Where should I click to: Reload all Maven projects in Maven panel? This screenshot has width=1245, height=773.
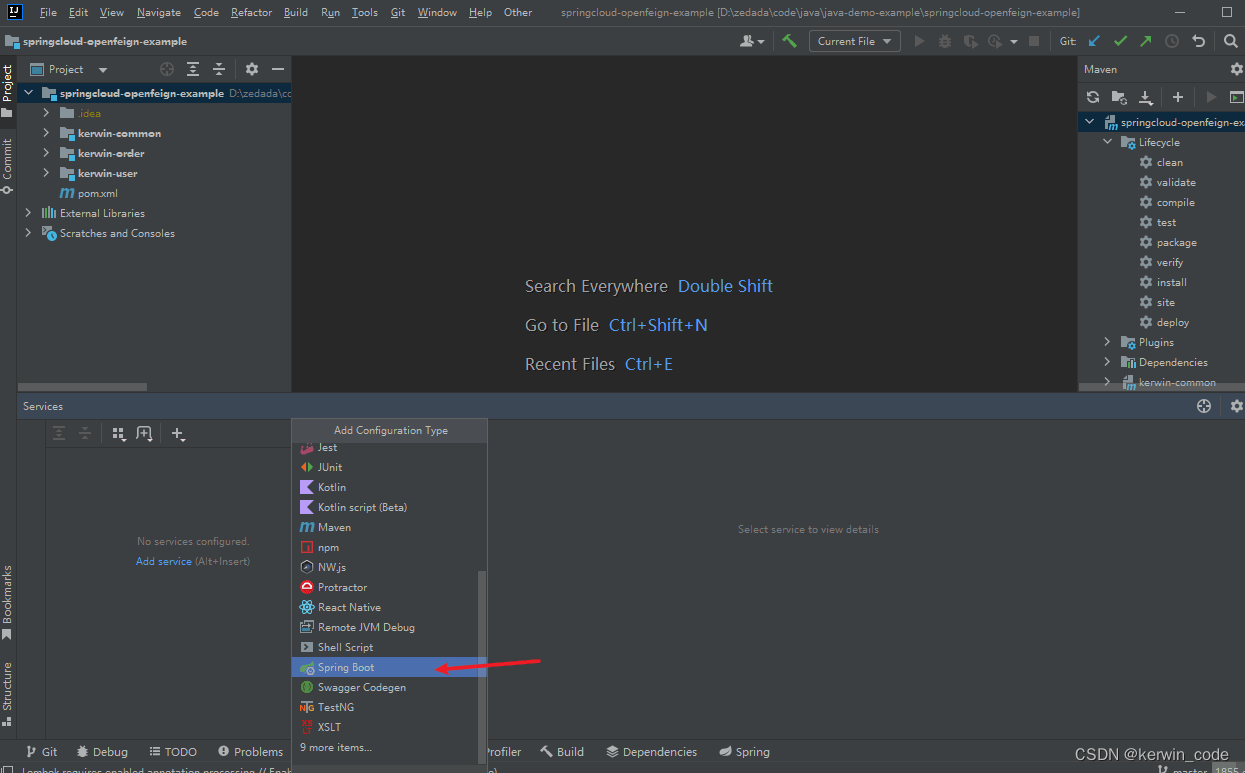pos(1092,97)
